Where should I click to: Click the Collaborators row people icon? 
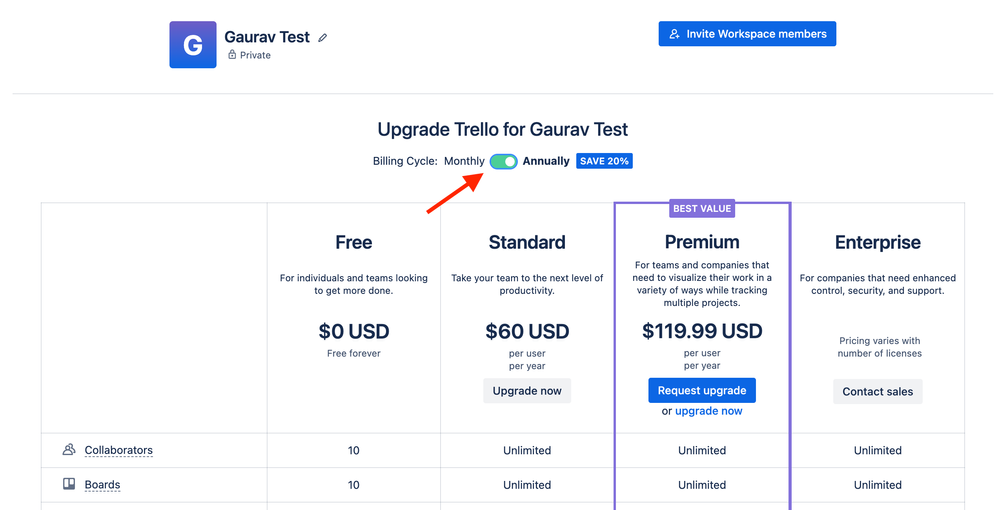[x=69, y=450]
